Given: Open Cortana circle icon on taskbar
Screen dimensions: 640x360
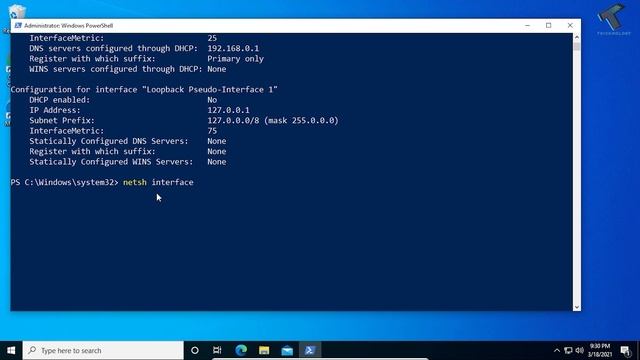Looking at the screenshot, I should click(195, 350).
